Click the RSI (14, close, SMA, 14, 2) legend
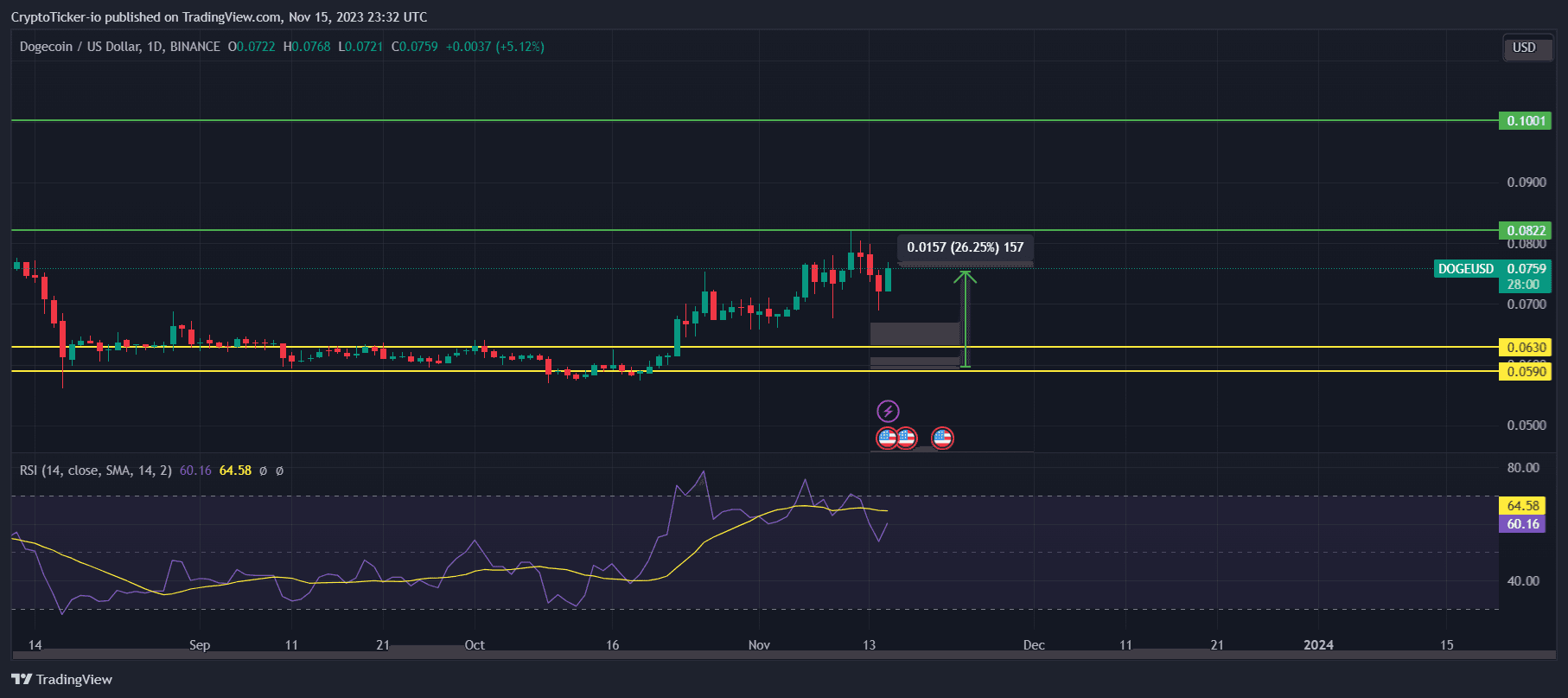1568x698 pixels. [x=96, y=471]
